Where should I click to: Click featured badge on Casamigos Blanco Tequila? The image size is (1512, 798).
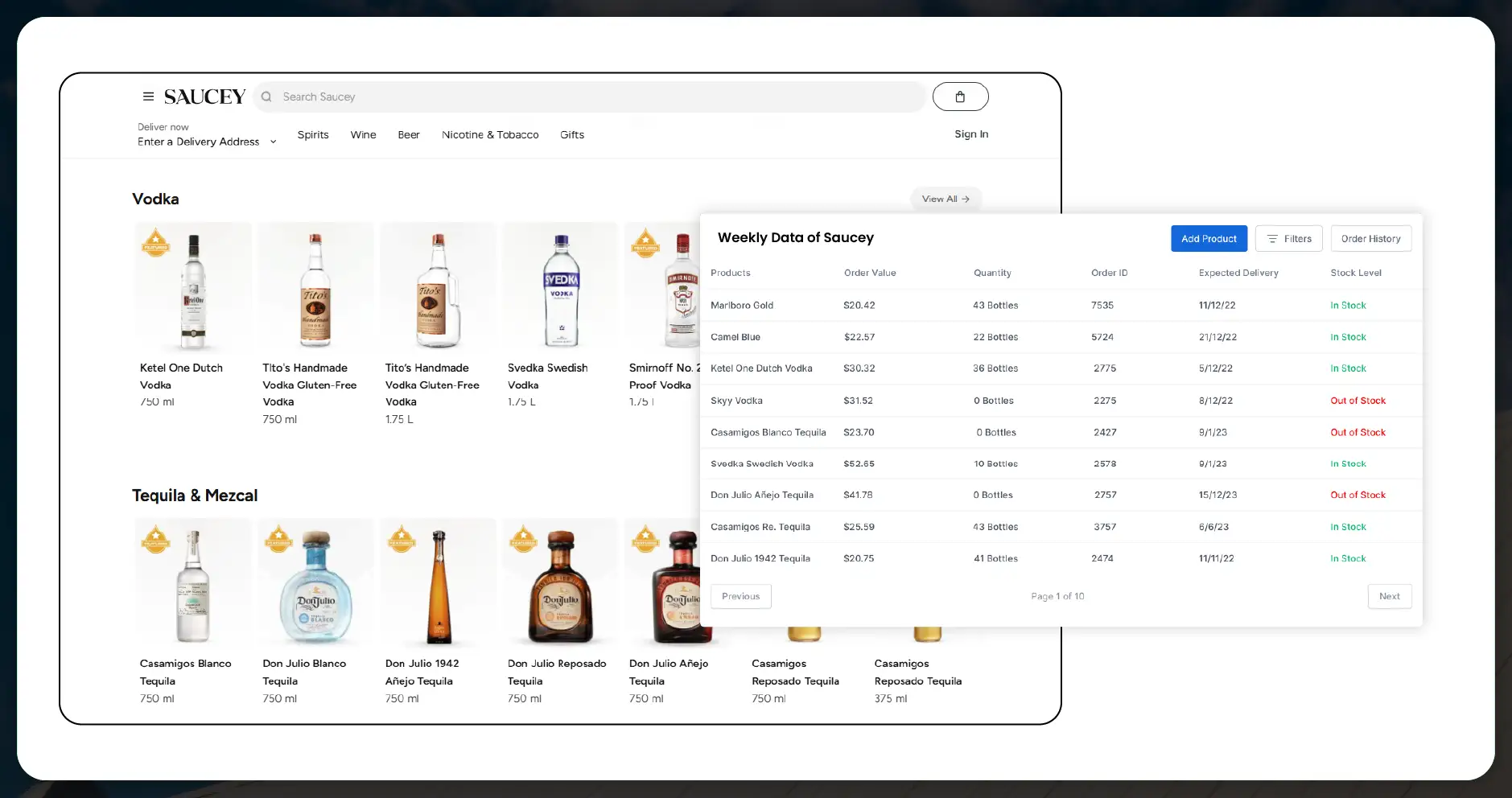155,538
